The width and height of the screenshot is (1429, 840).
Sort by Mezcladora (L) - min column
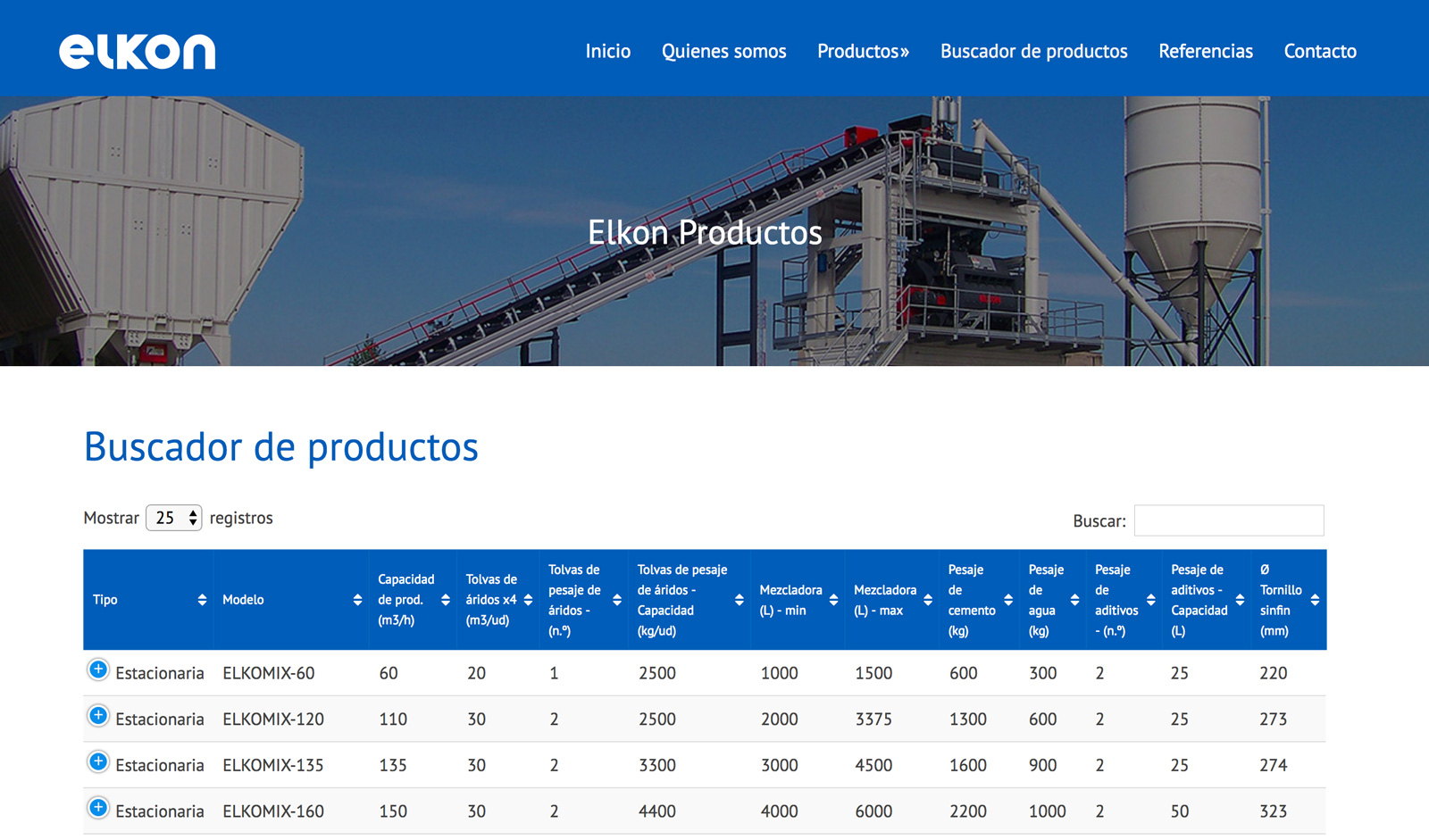click(798, 600)
